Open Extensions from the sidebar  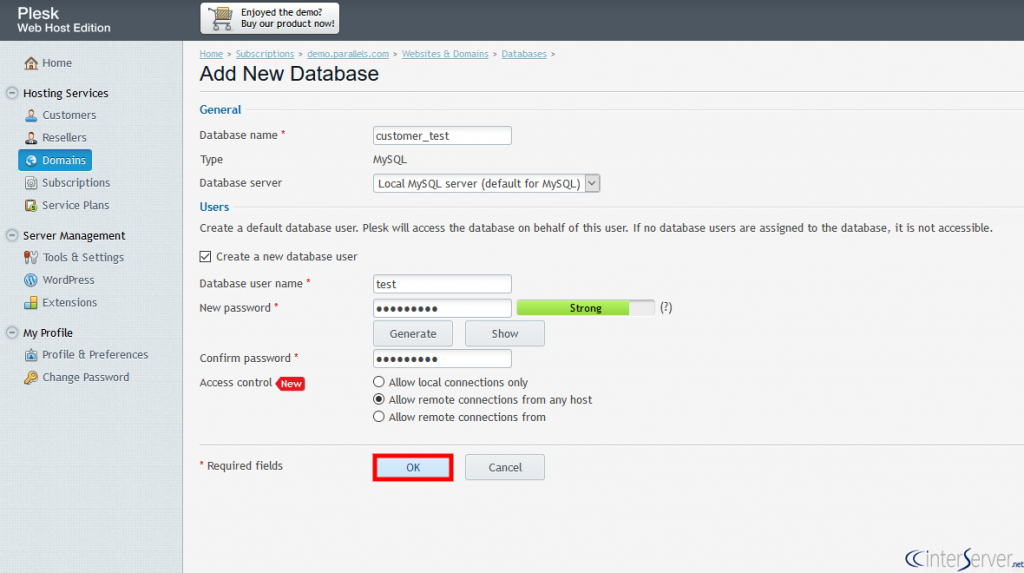(x=69, y=303)
